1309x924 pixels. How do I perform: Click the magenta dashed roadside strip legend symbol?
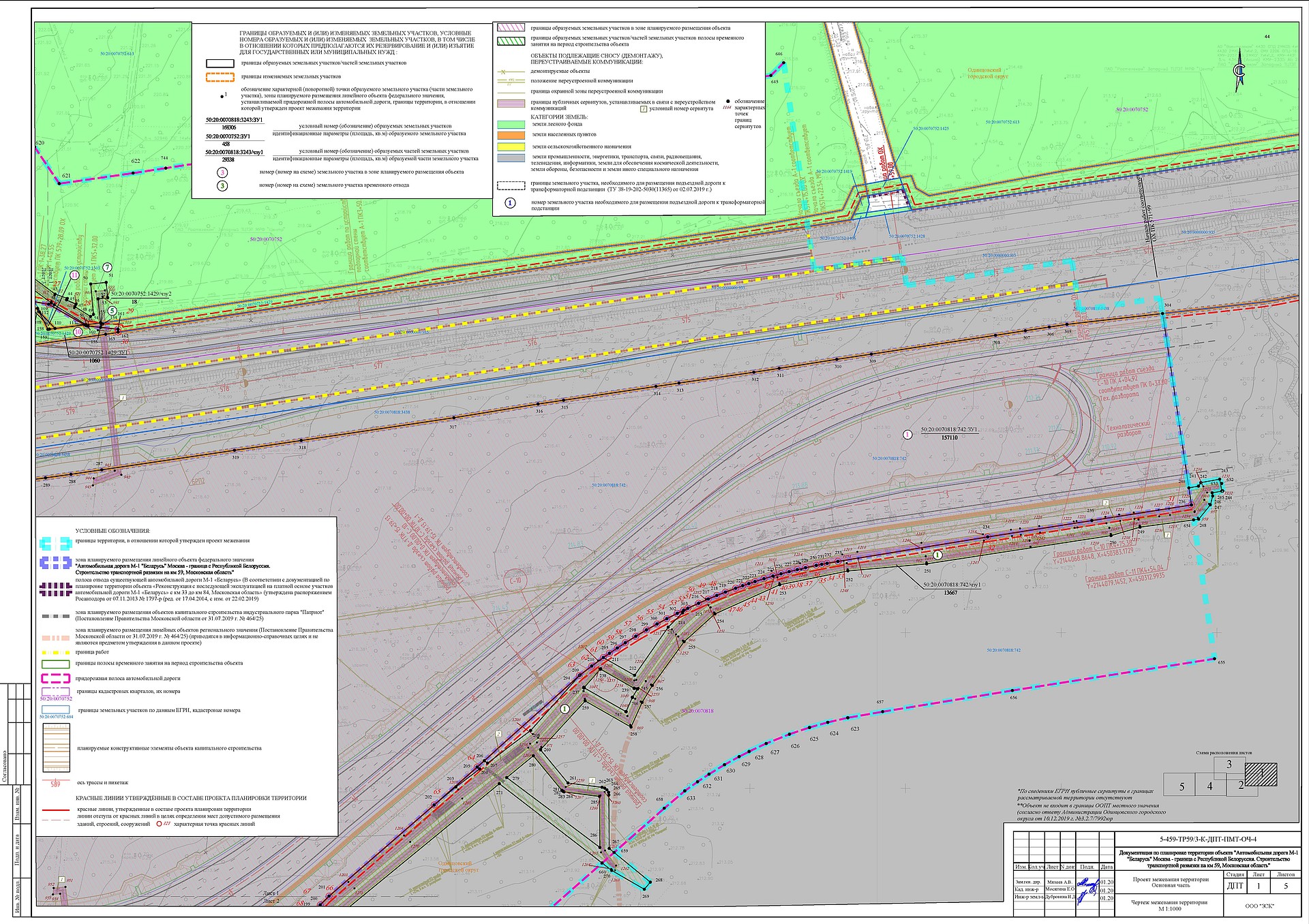coord(55,679)
